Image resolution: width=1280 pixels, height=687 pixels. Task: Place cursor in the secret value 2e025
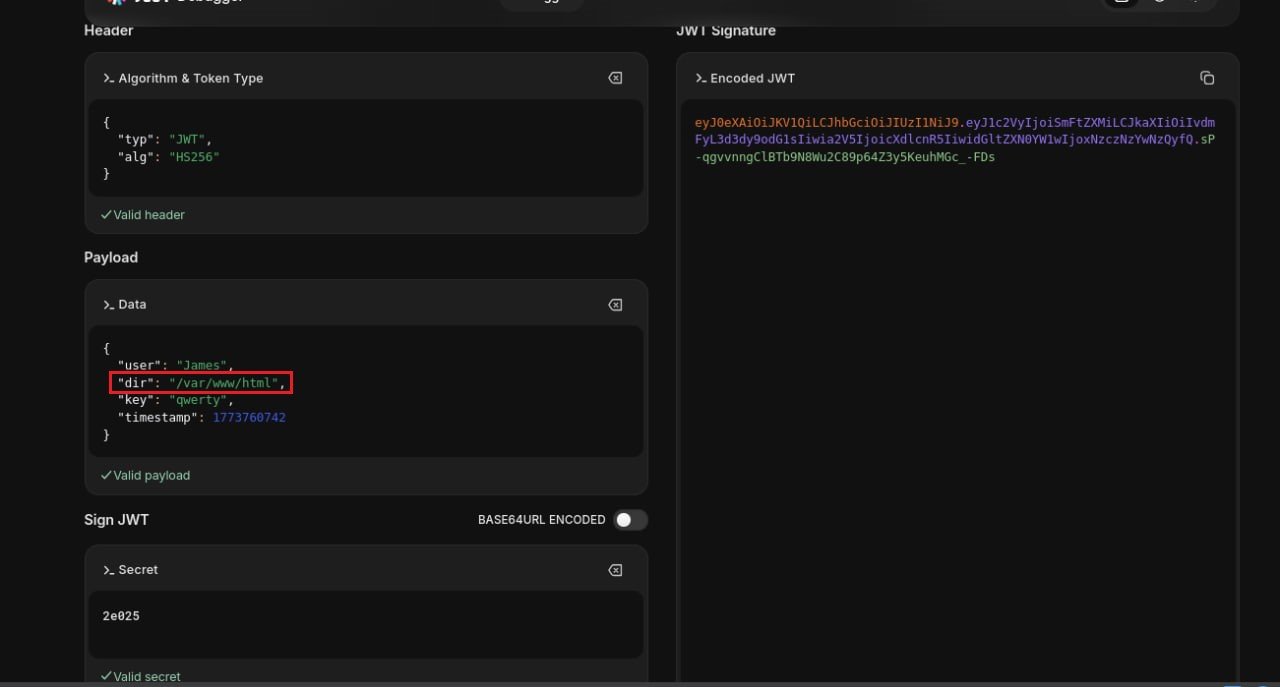121,616
